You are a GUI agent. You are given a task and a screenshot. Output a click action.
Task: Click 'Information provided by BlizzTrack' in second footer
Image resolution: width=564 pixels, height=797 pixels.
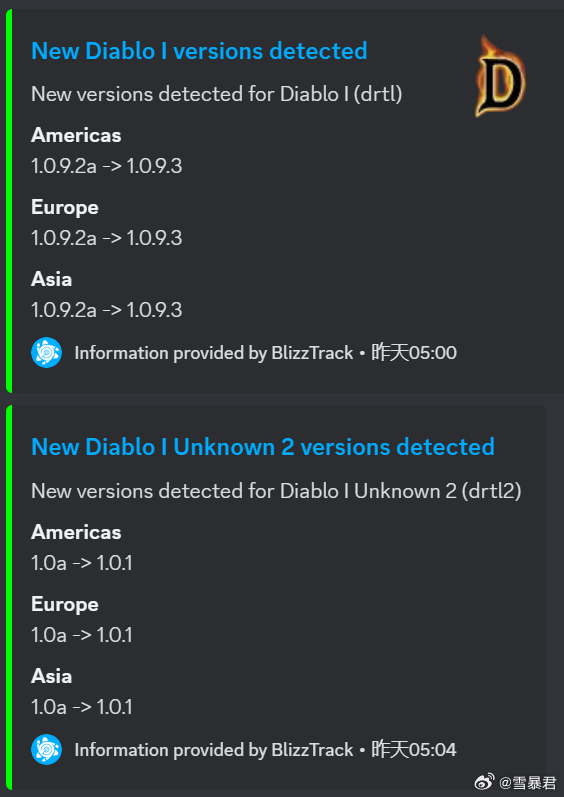tap(214, 750)
